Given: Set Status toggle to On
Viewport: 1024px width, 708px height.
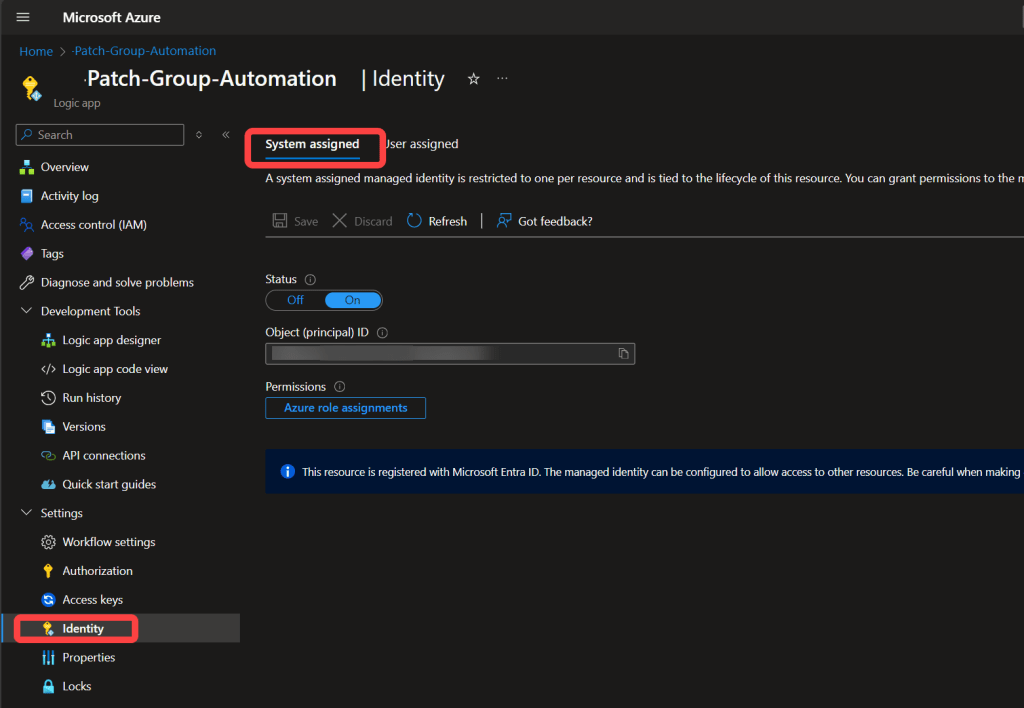Looking at the screenshot, I should click(353, 300).
